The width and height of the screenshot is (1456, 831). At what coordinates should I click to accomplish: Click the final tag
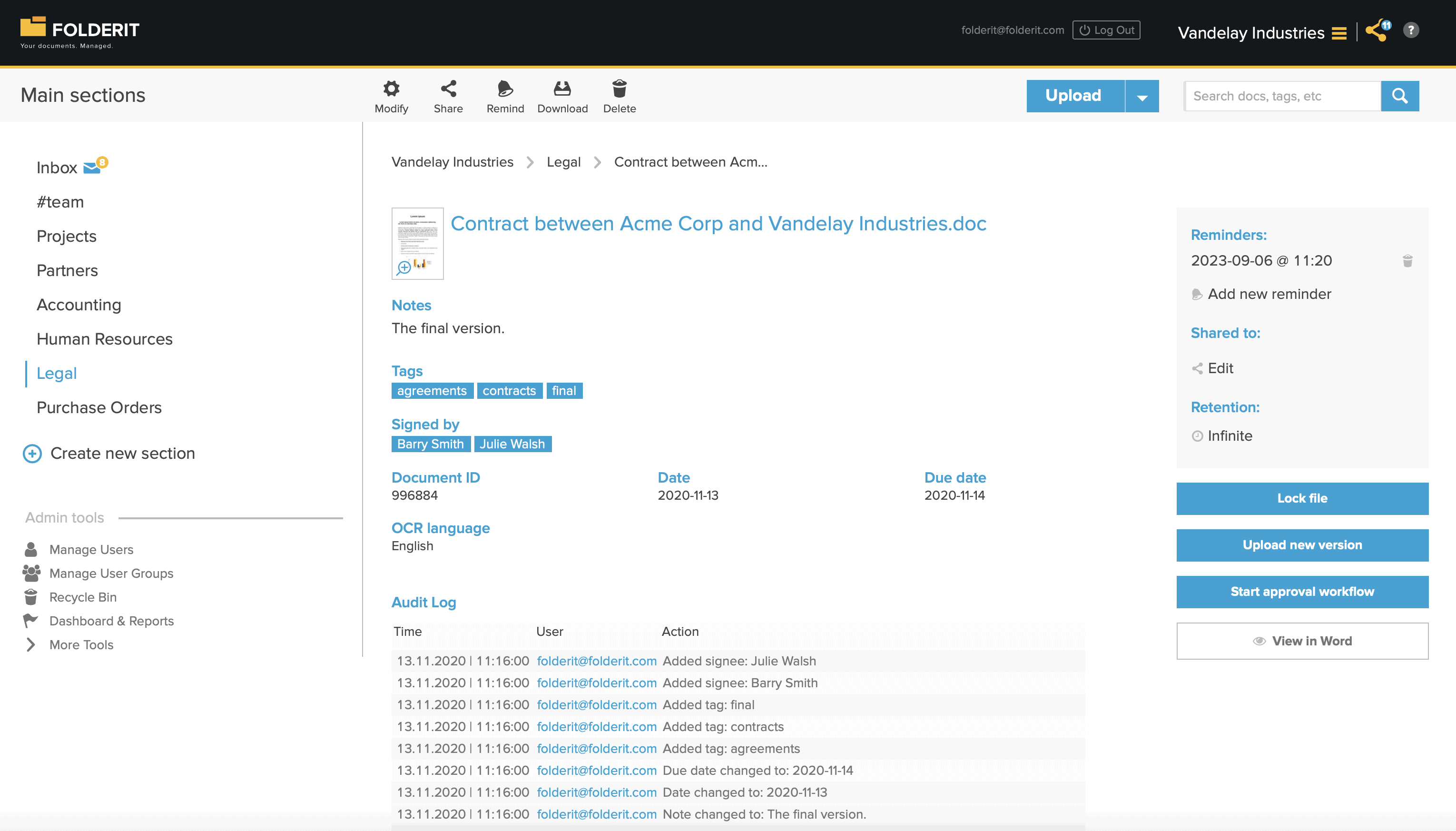point(564,391)
